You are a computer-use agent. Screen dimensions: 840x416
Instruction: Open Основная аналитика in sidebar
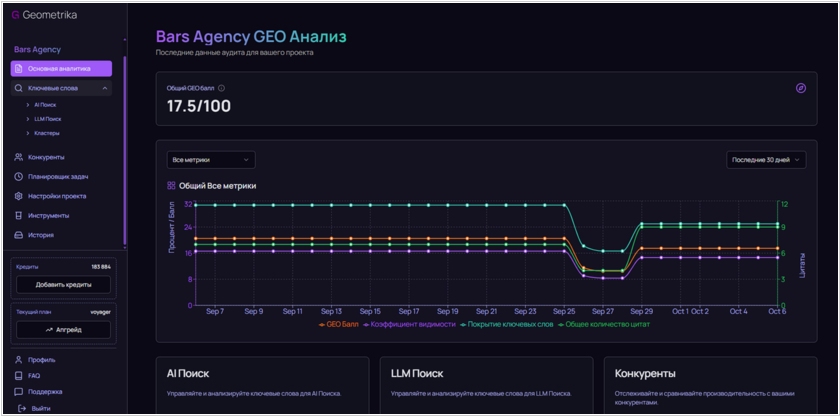point(61,68)
